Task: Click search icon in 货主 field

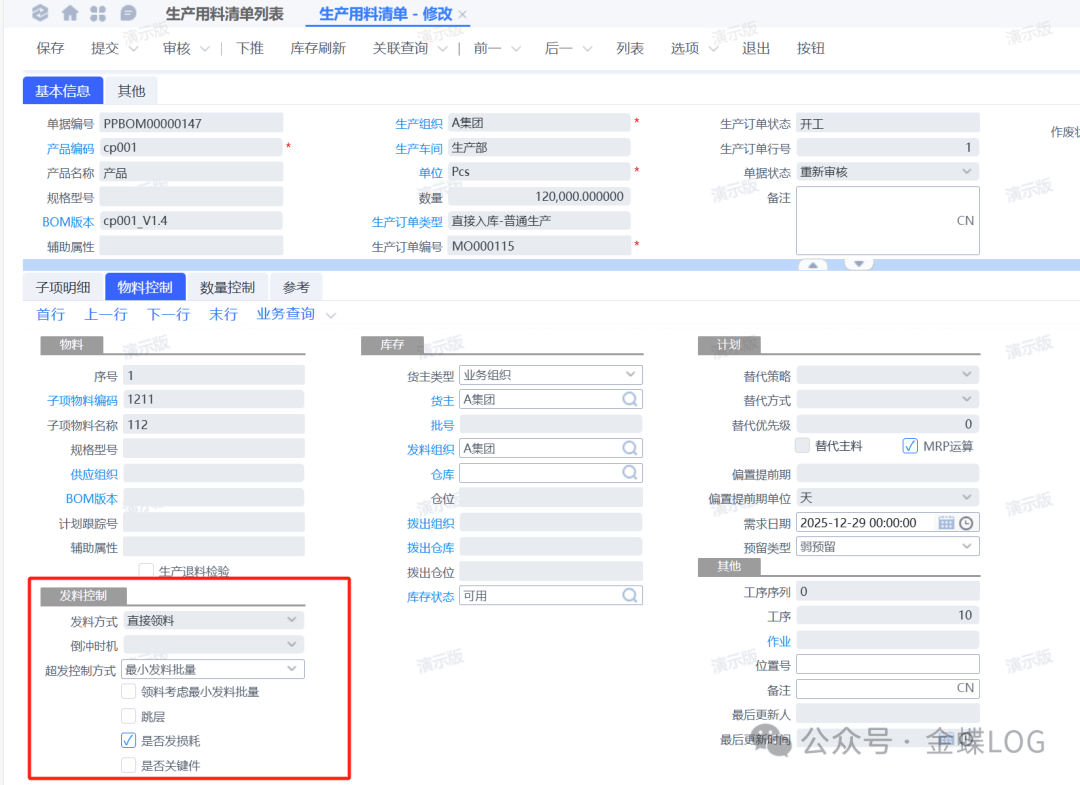Action: coord(630,400)
